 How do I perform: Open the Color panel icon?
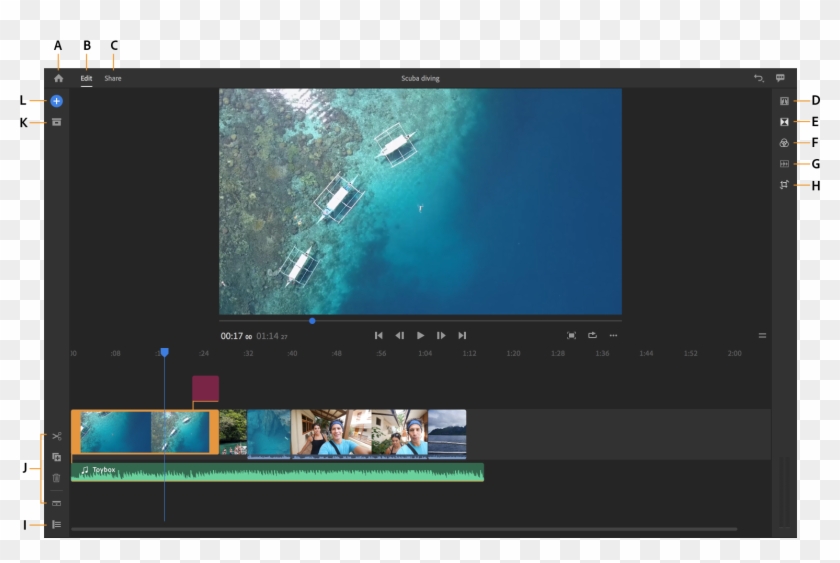tap(784, 143)
